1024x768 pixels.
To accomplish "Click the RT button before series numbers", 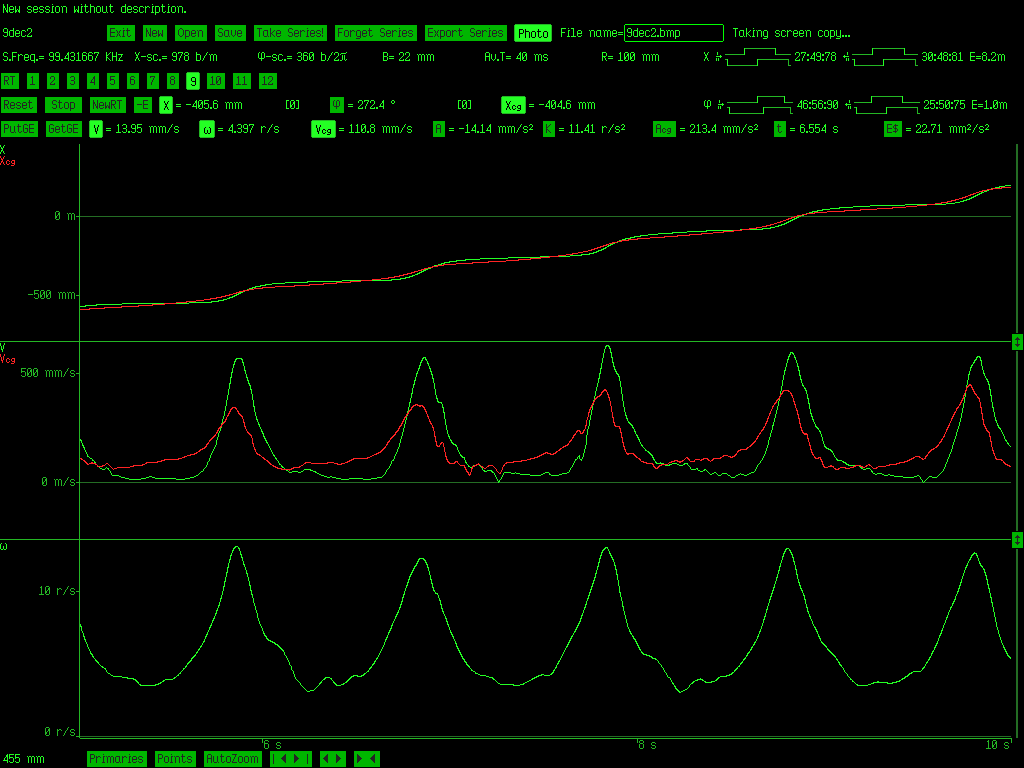I will (x=10, y=81).
